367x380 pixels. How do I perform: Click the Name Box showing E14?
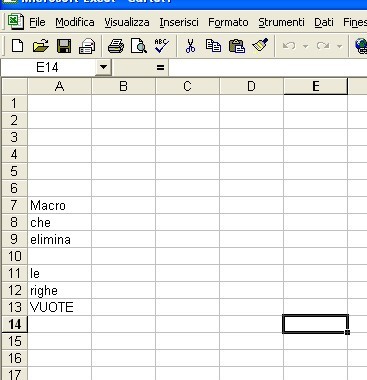48,67
